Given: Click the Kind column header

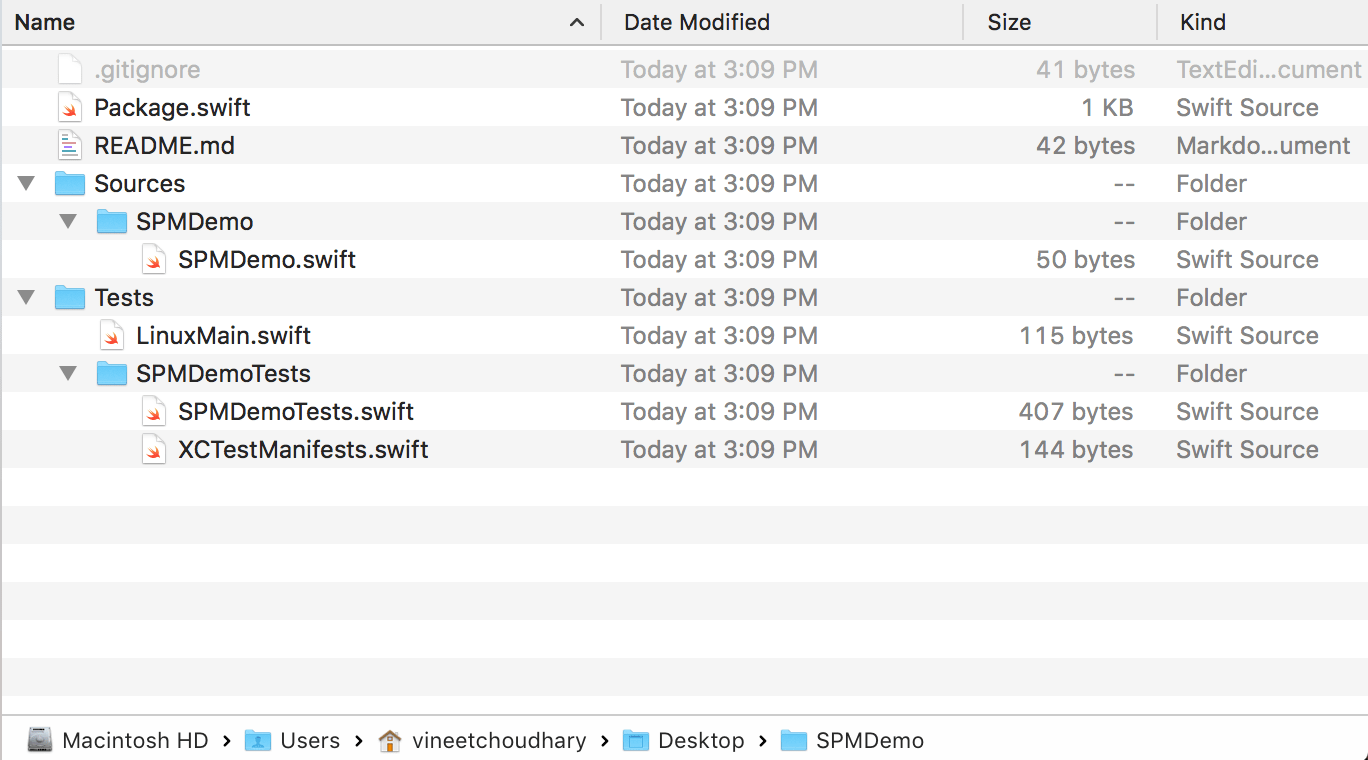Looking at the screenshot, I should [1202, 22].
